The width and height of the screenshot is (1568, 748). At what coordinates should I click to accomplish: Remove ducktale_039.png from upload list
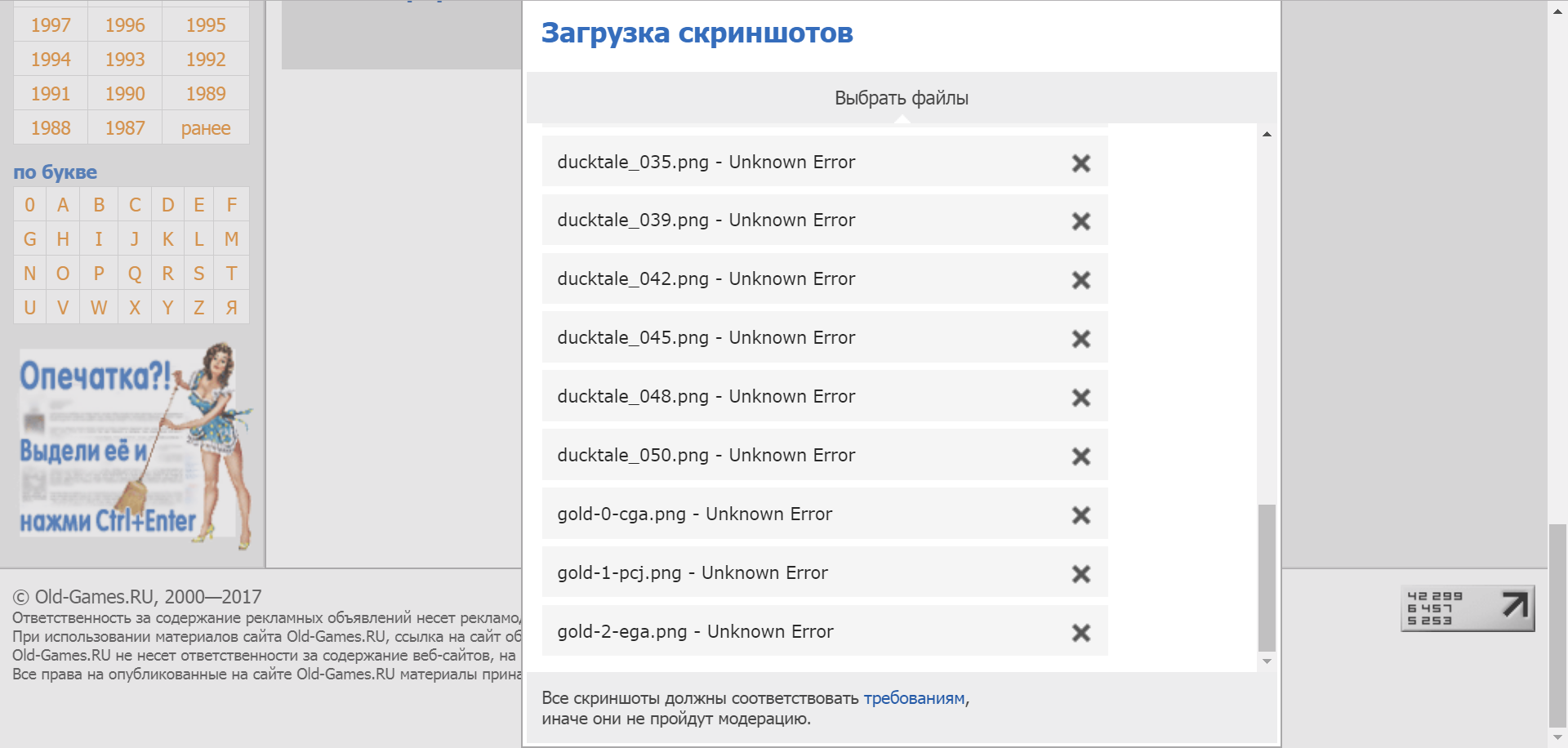click(1080, 221)
